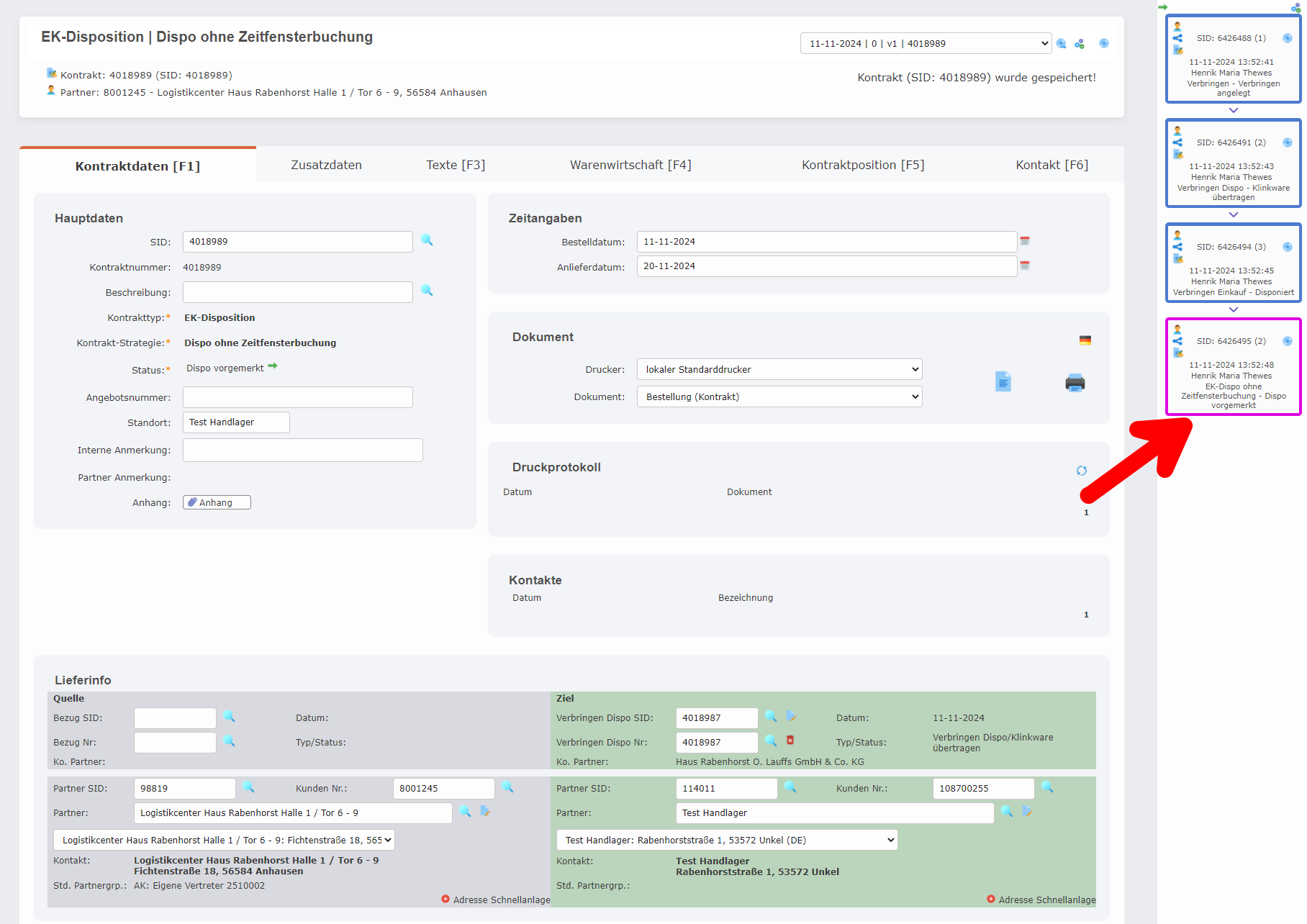1307x924 pixels.
Task: Refresh the Druckprotokoll list
Action: [1082, 471]
